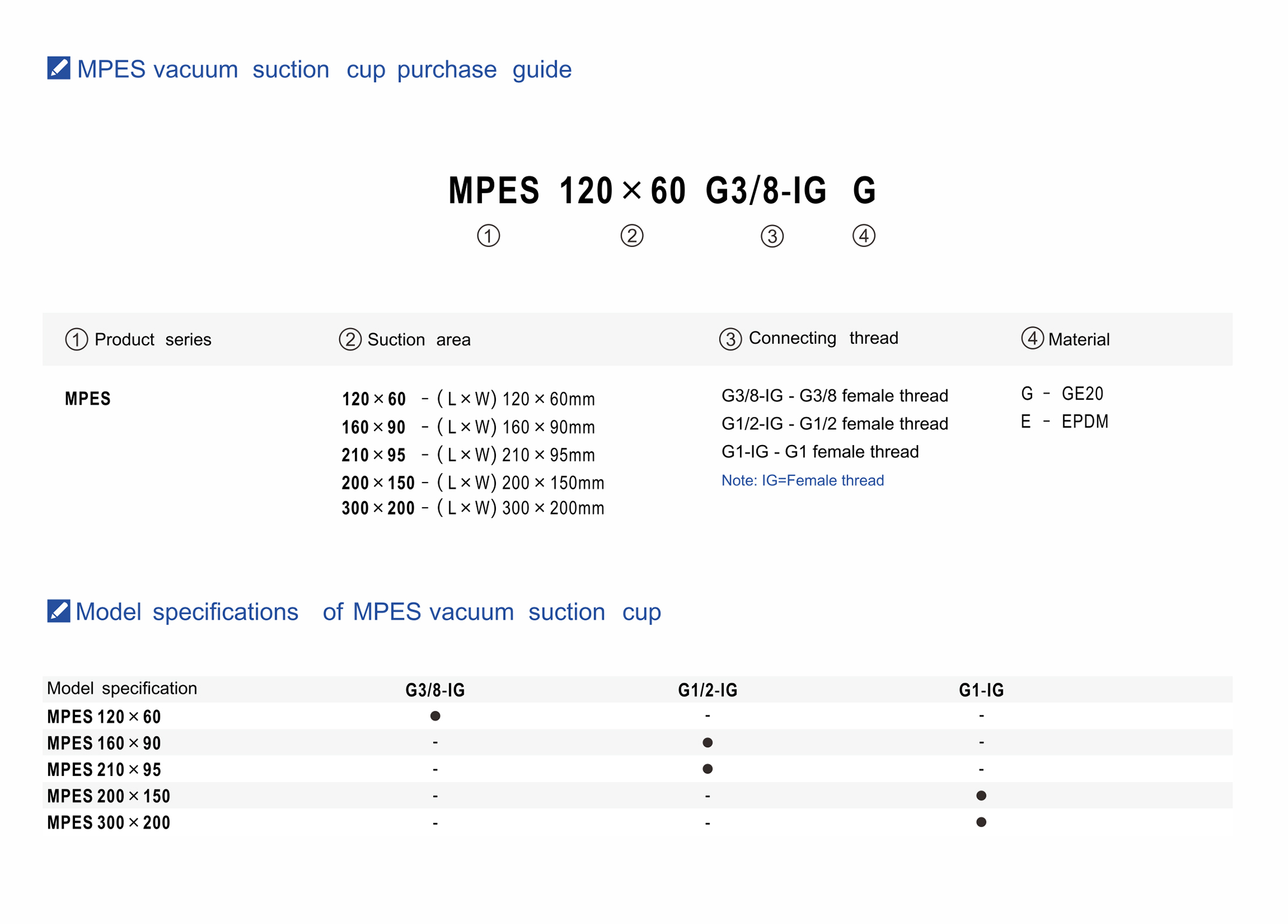
Task: Click the purchase guide heading pencil icon
Action: pyautogui.click(x=59, y=68)
